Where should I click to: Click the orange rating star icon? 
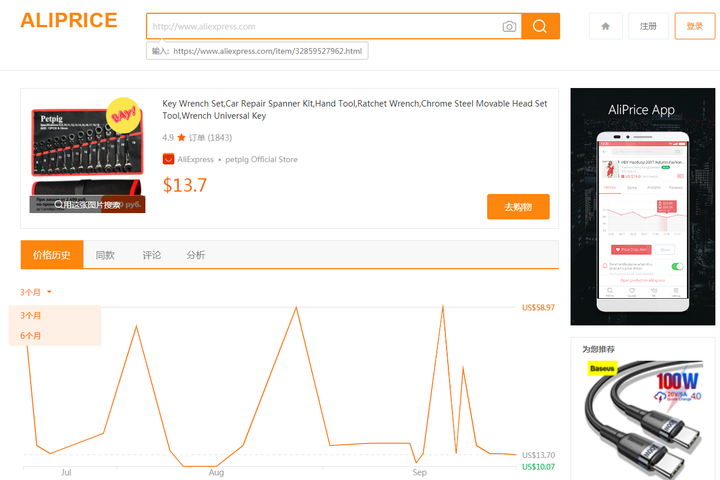181,137
